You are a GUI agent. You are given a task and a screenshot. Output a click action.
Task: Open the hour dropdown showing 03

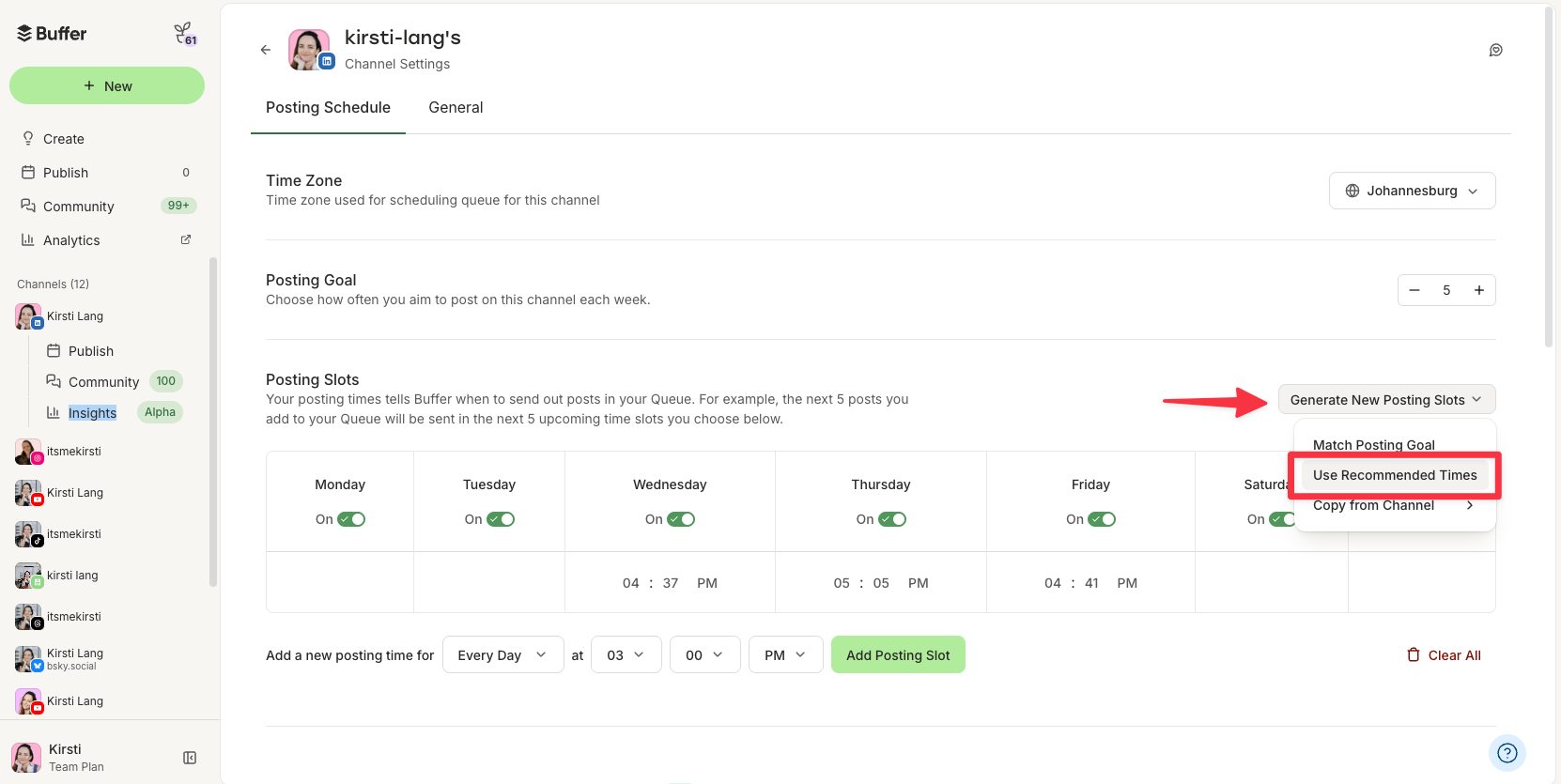click(x=626, y=655)
